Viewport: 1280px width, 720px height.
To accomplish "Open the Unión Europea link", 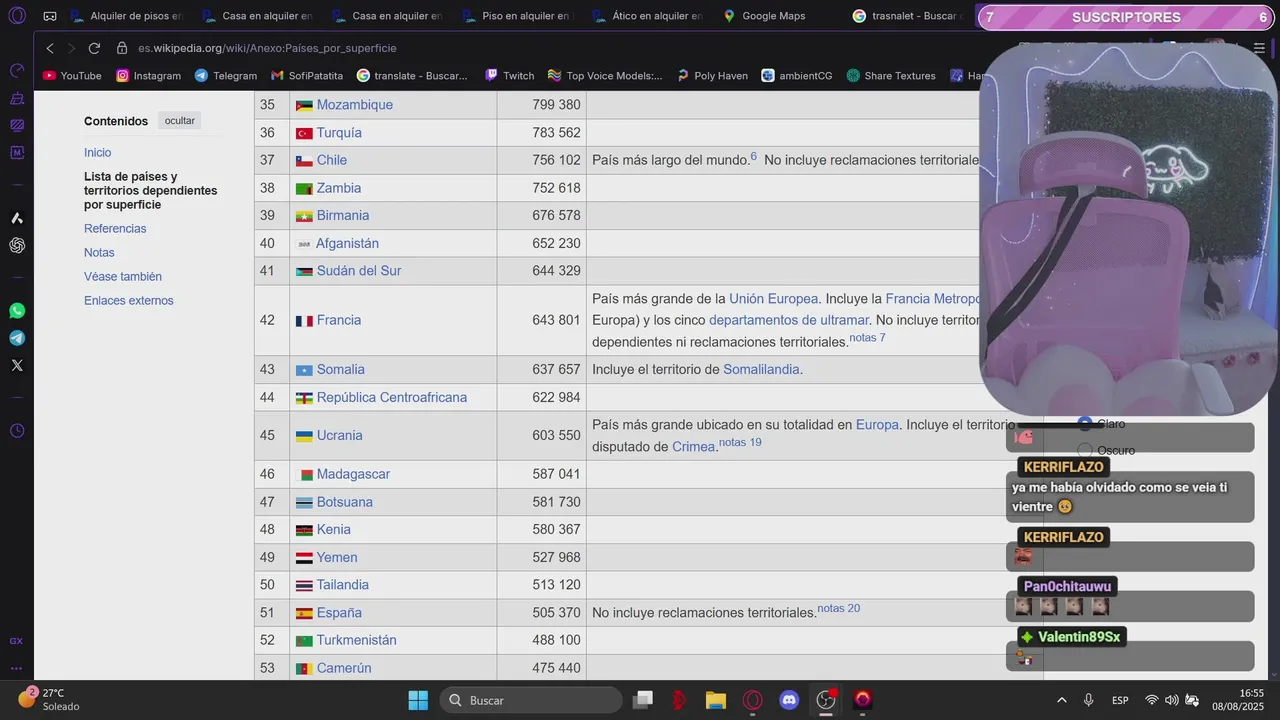I will 774,299.
